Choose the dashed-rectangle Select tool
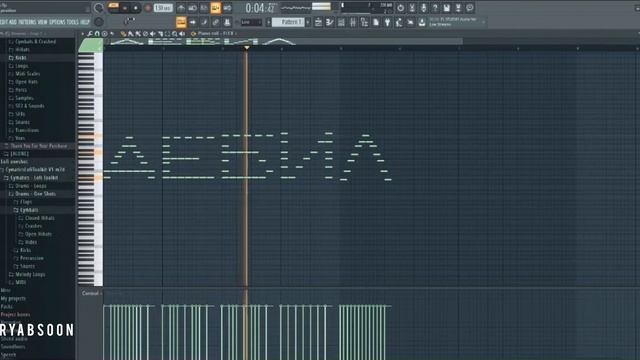640x360 pixels. pos(167,34)
